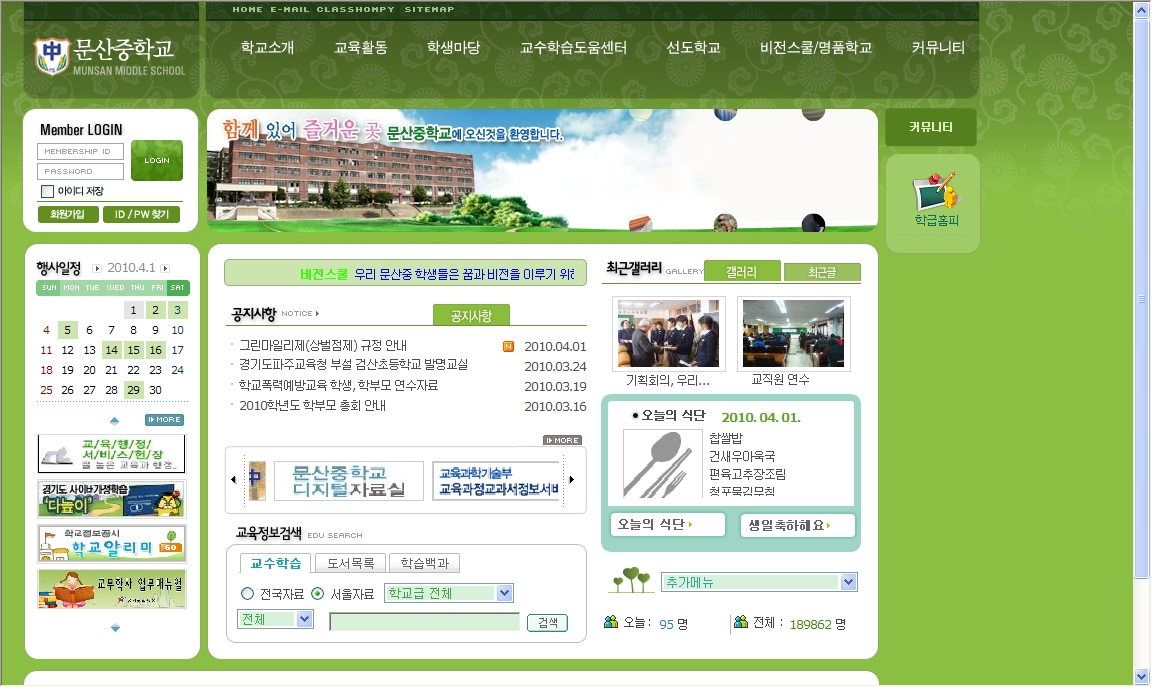
Task: Select the 전국자료 radio button
Action: tap(247, 594)
